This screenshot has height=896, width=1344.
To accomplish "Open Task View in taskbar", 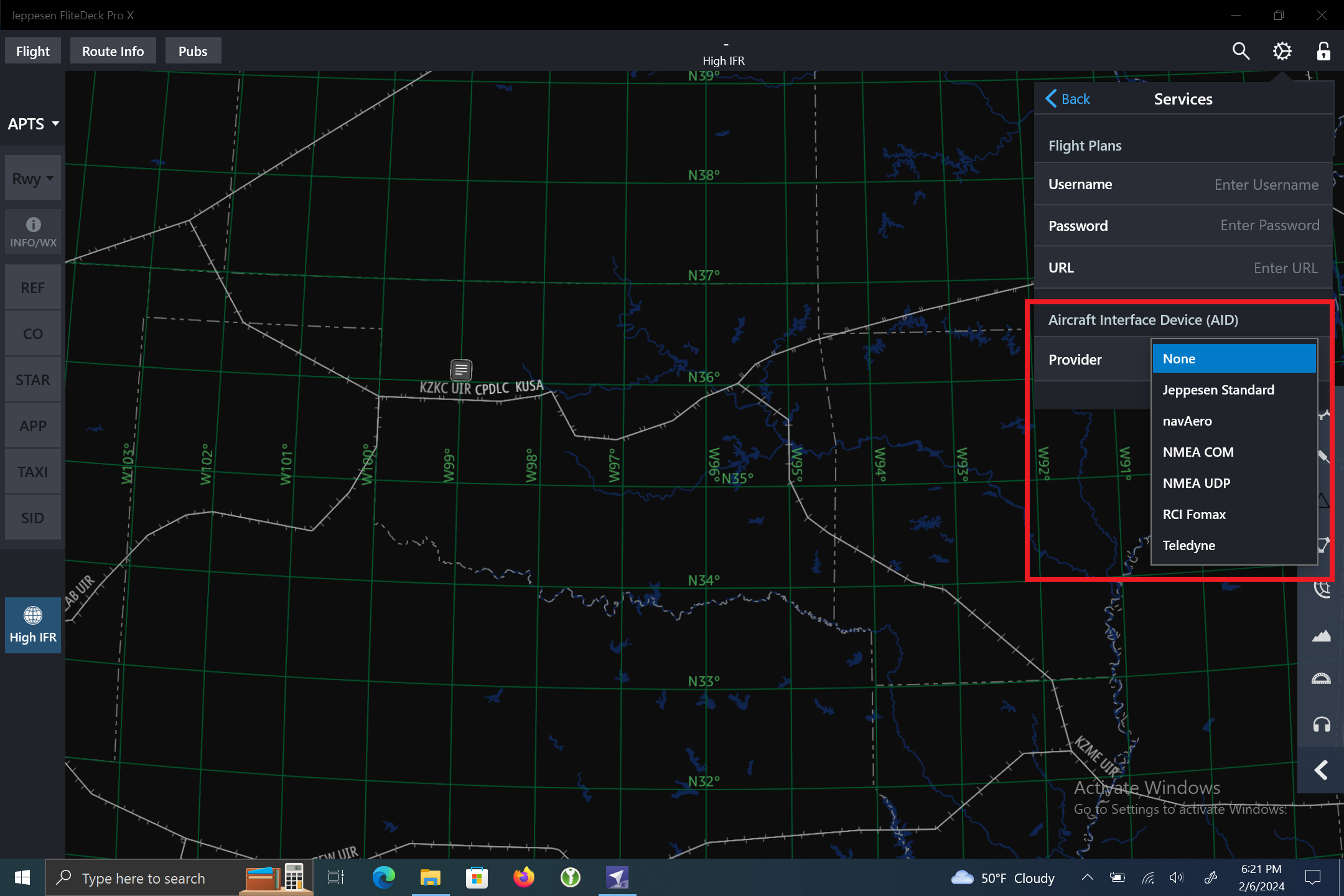I will (x=336, y=878).
